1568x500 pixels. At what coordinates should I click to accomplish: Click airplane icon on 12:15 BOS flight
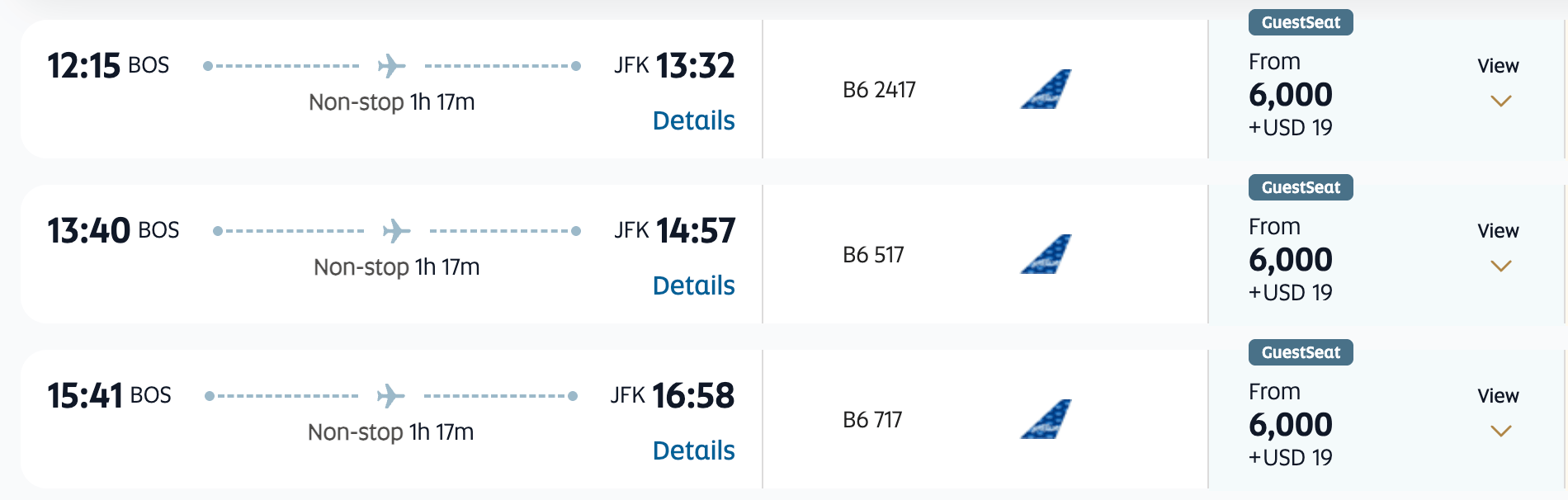tap(391, 66)
